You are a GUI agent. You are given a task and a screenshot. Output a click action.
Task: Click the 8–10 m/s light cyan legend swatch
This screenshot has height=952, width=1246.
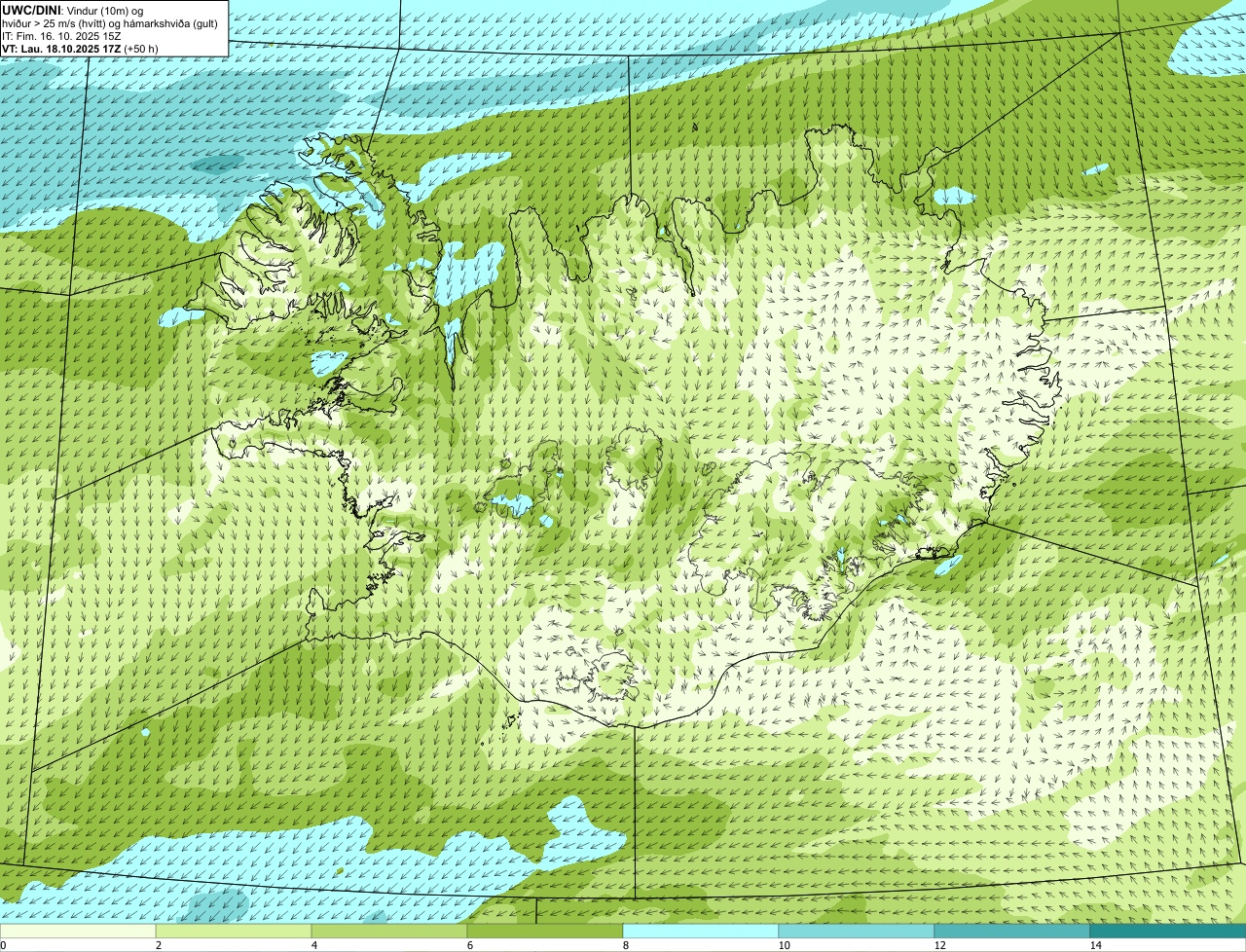click(701, 931)
